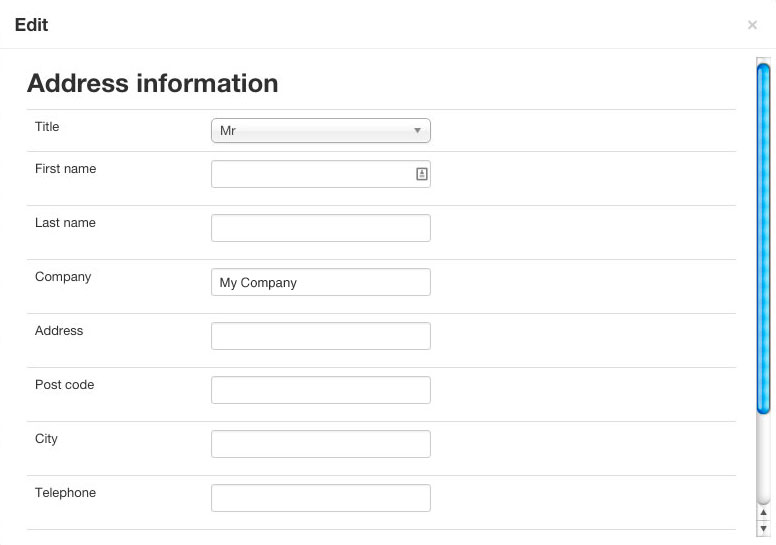Click the Telephone label text
Screen dimensions: 776x545
click(x=66, y=493)
